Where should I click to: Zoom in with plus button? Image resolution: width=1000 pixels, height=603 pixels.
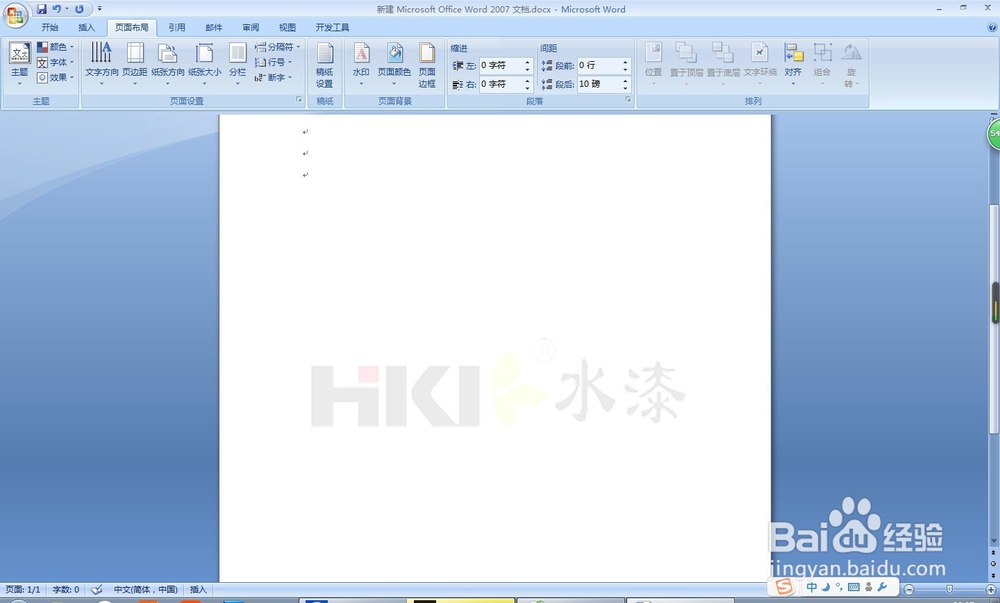pyautogui.click(x=991, y=590)
